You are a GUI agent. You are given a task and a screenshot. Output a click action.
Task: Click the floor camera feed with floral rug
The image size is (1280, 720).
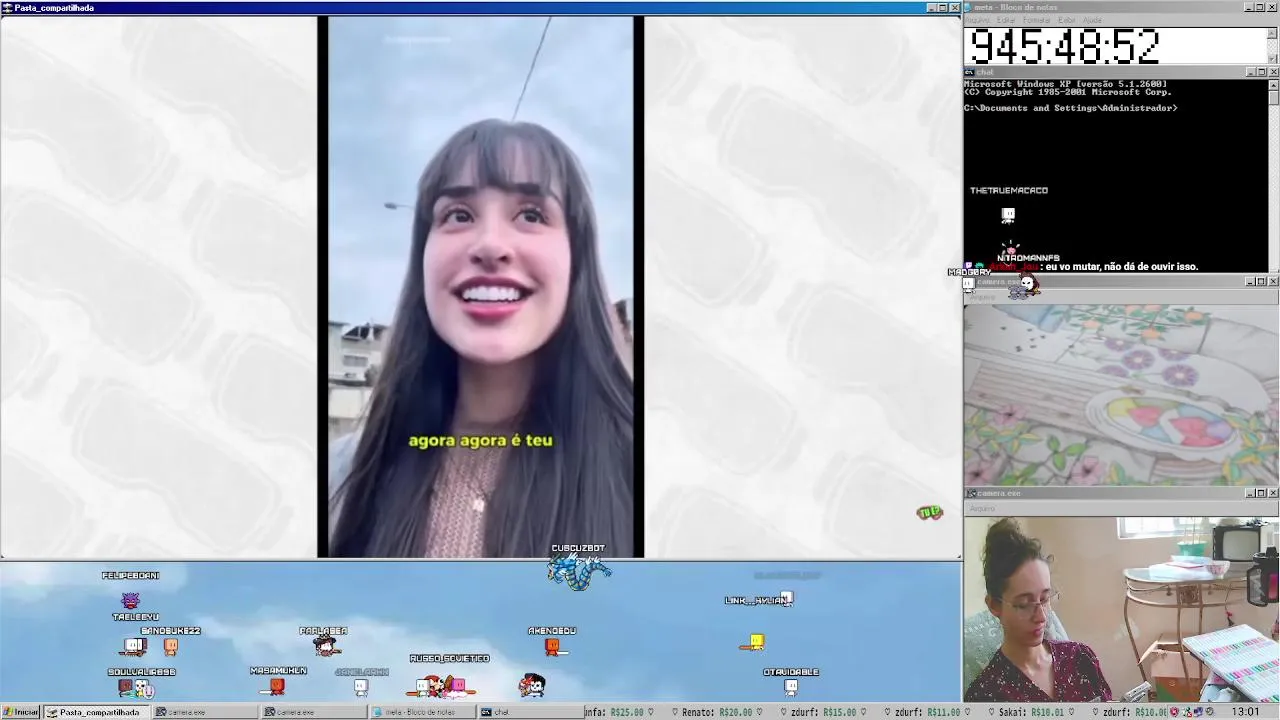coord(1121,395)
